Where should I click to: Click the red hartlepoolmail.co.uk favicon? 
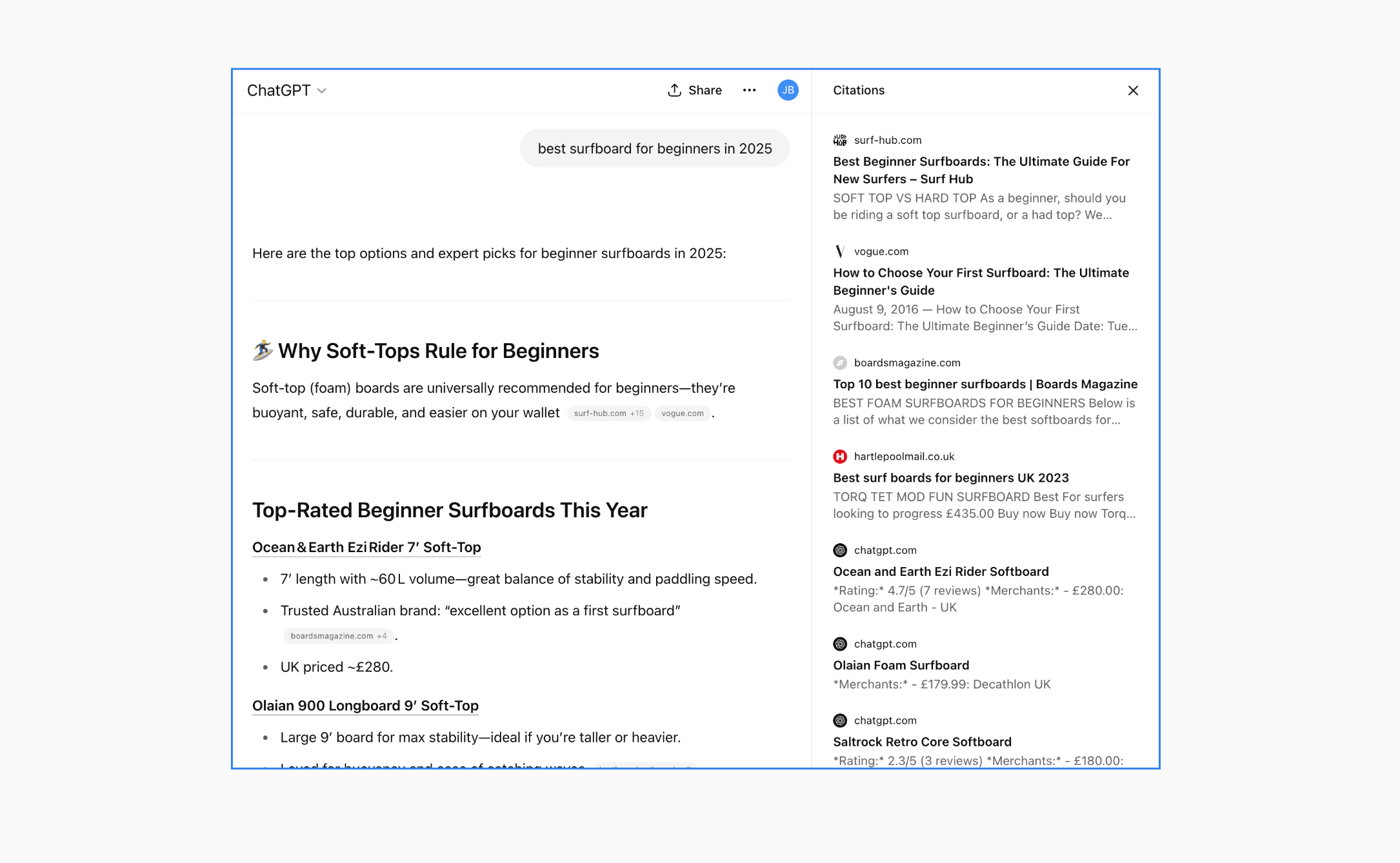point(840,457)
